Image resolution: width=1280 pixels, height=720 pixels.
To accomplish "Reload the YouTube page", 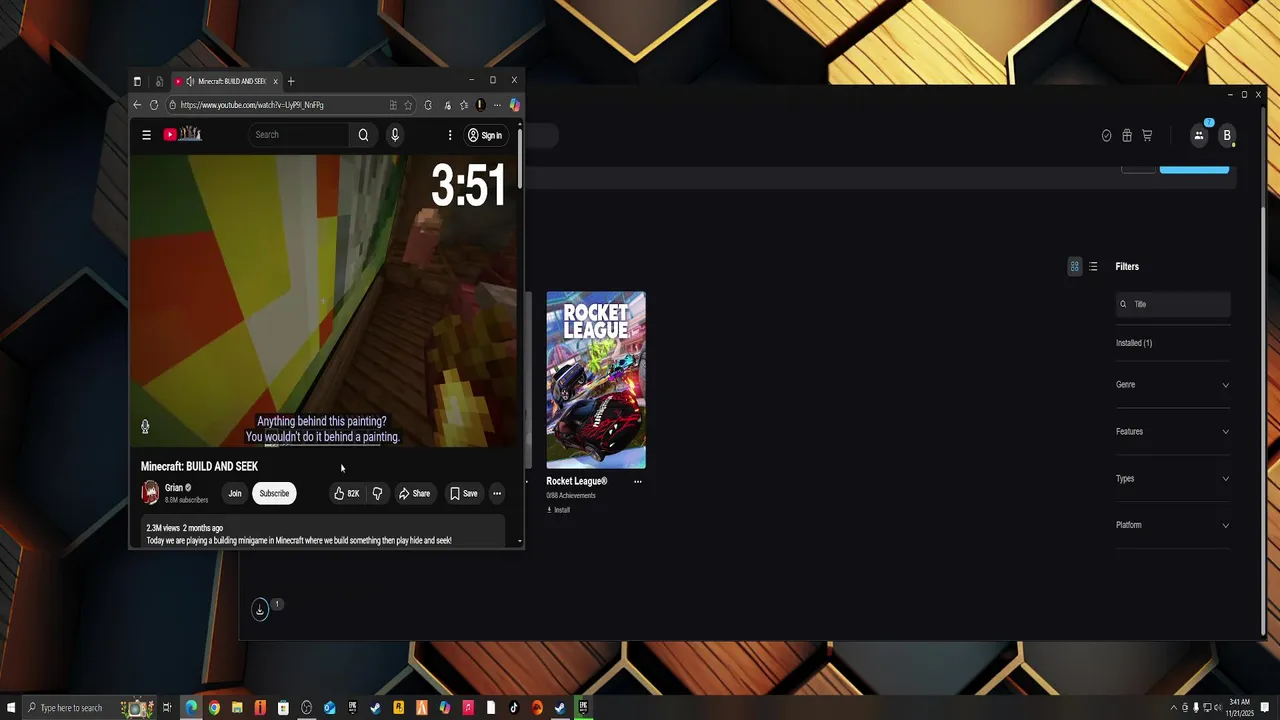I will coord(154,105).
